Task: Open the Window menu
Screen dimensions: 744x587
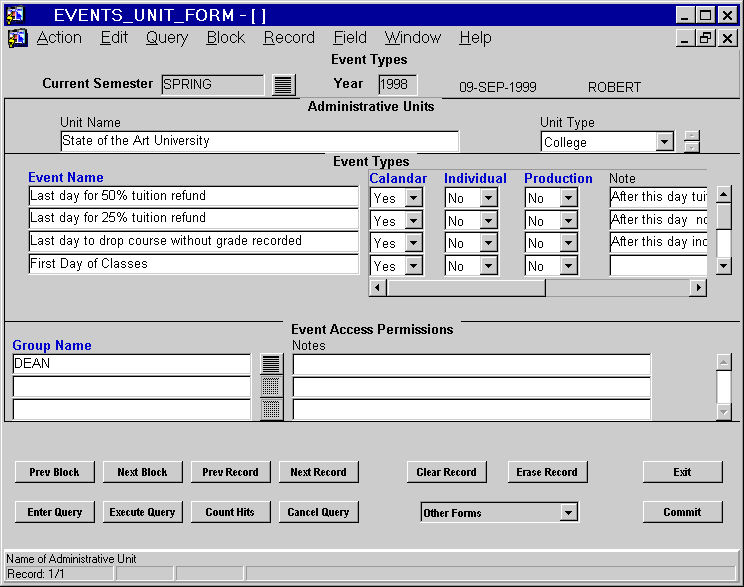Action: point(413,37)
